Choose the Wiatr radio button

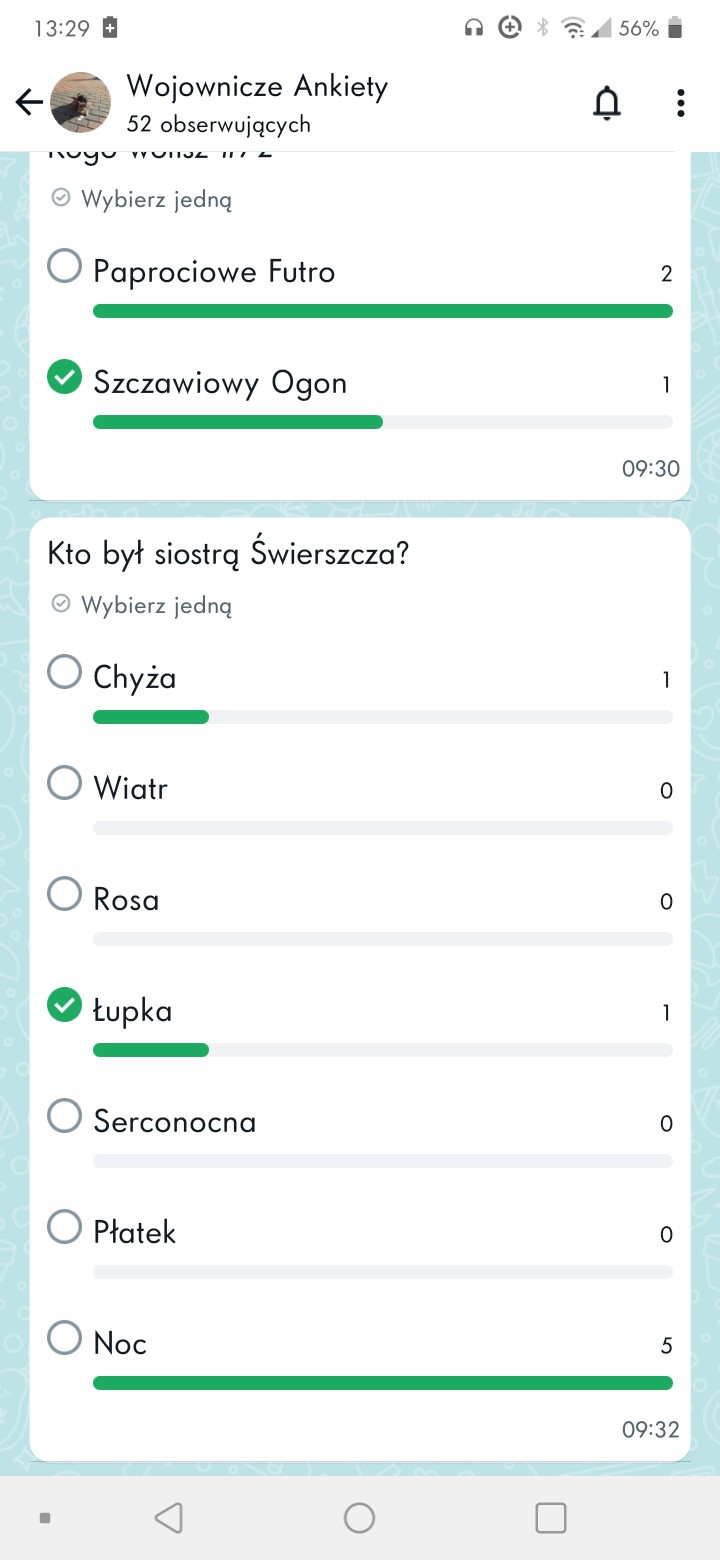(x=65, y=783)
